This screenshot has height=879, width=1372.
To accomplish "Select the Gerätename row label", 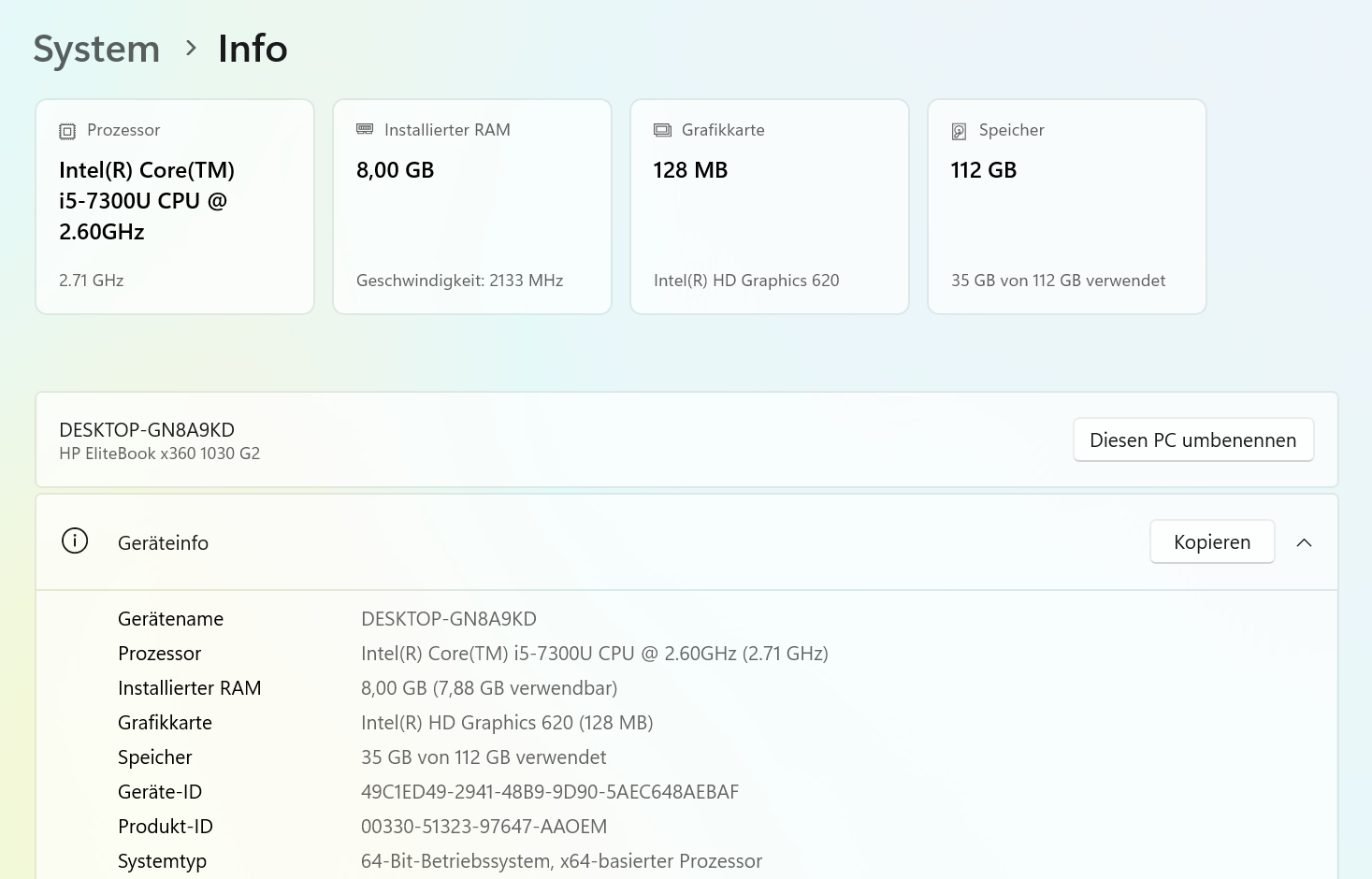I will click(x=171, y=619).
